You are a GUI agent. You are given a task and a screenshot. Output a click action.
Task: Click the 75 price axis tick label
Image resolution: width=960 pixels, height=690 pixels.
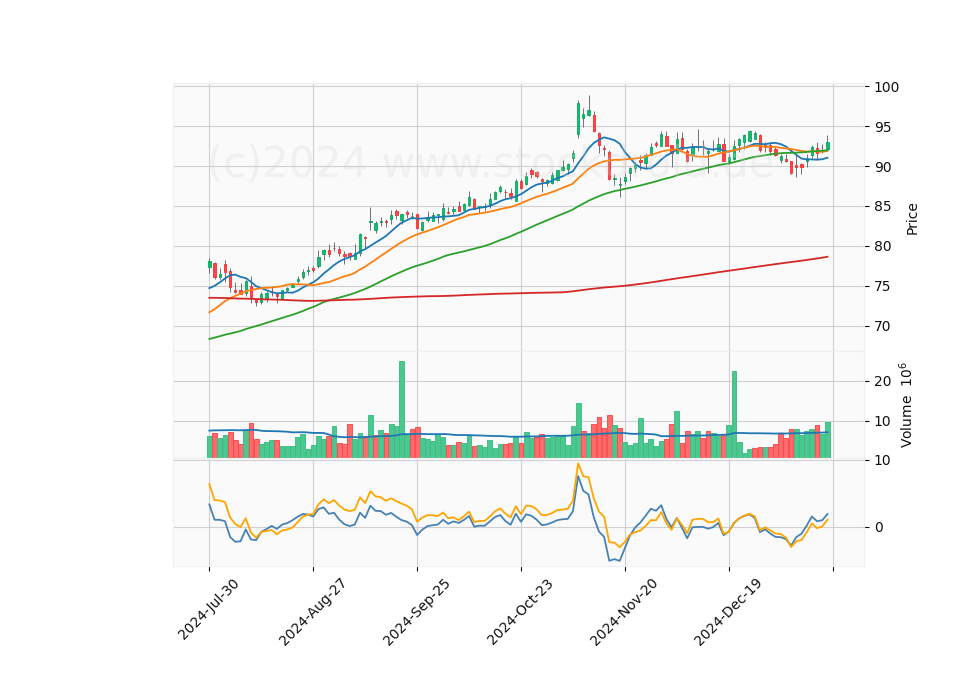coord(882,287)
